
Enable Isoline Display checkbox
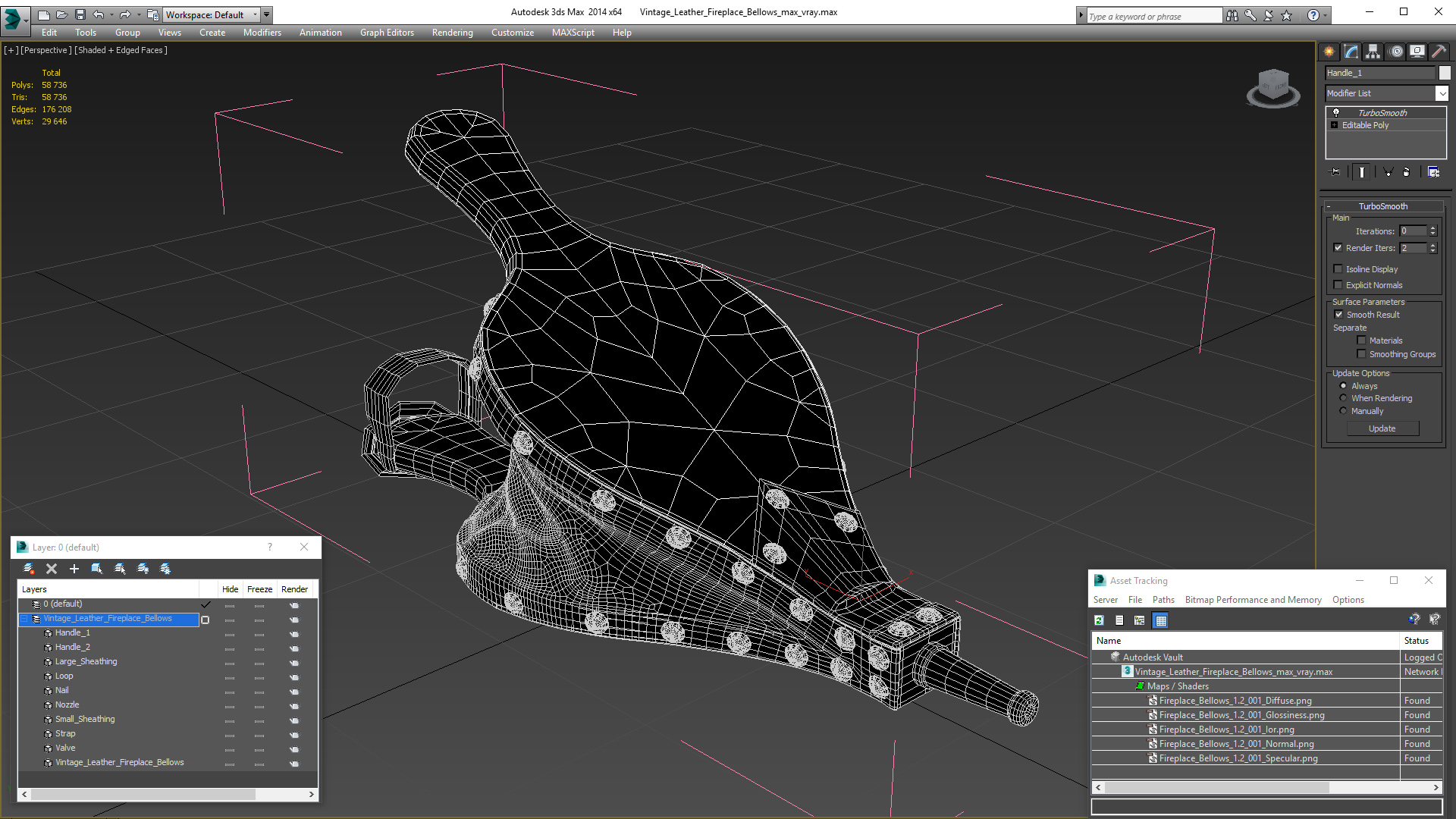[1338, 269]
